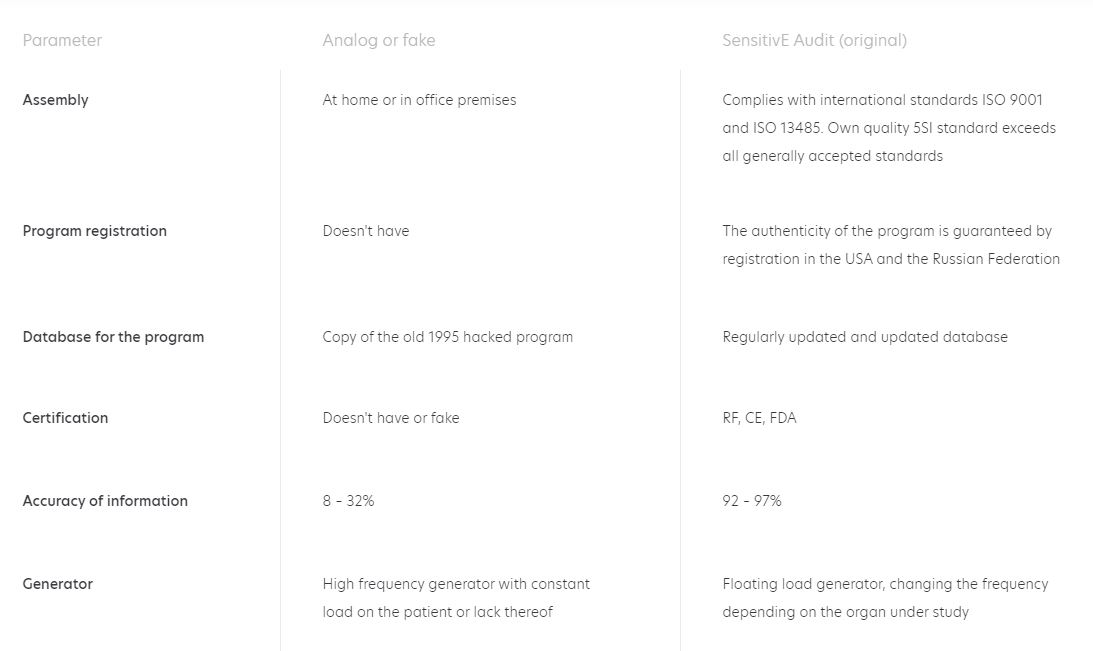Image resolution: width=1093 pixels, height=651 pixels.
Task: Click the 'Accuracy of information' label
Action: coord(105,501)
